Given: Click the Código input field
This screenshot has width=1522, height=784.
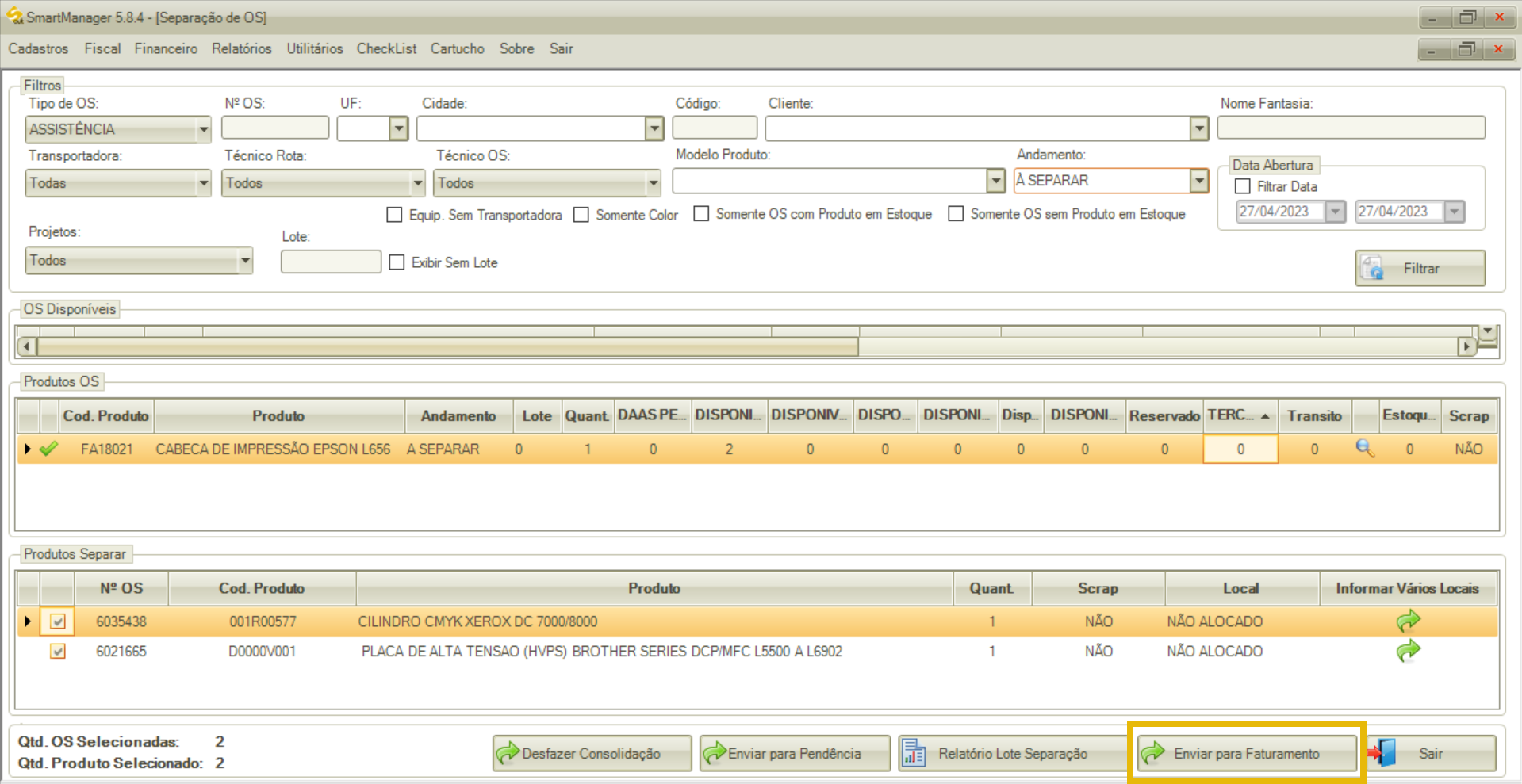Looking at the screenshot, I should [714, 128].
